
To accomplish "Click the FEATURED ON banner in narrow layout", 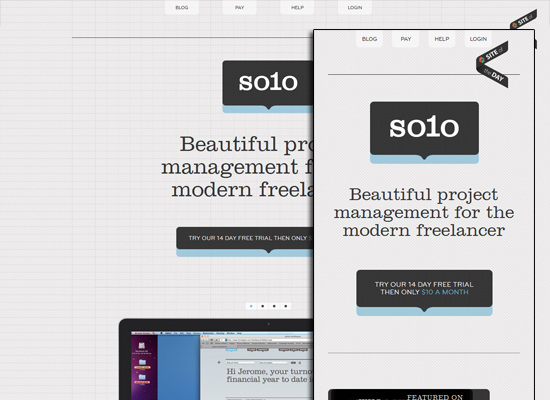I will tap(409, 394).
